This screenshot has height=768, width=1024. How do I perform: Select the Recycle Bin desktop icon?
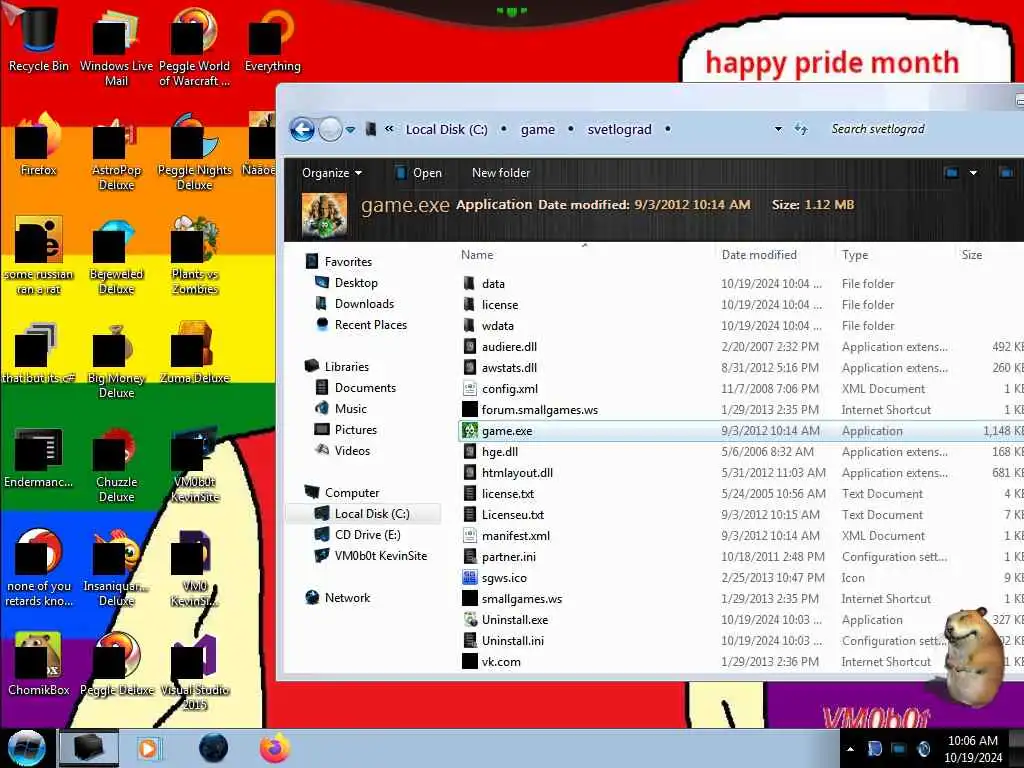(x=39, y=39)
